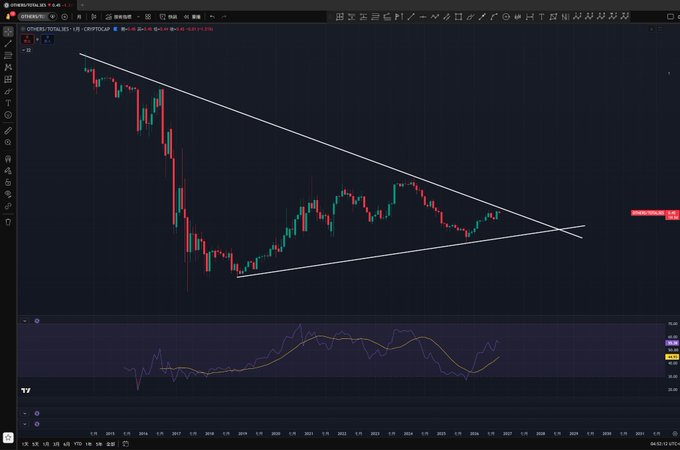The height and width of the screenshot is (450, 680).
Task: Toggle hide all drawings eye icon in sidebar
Action: [x=8, y=194]
